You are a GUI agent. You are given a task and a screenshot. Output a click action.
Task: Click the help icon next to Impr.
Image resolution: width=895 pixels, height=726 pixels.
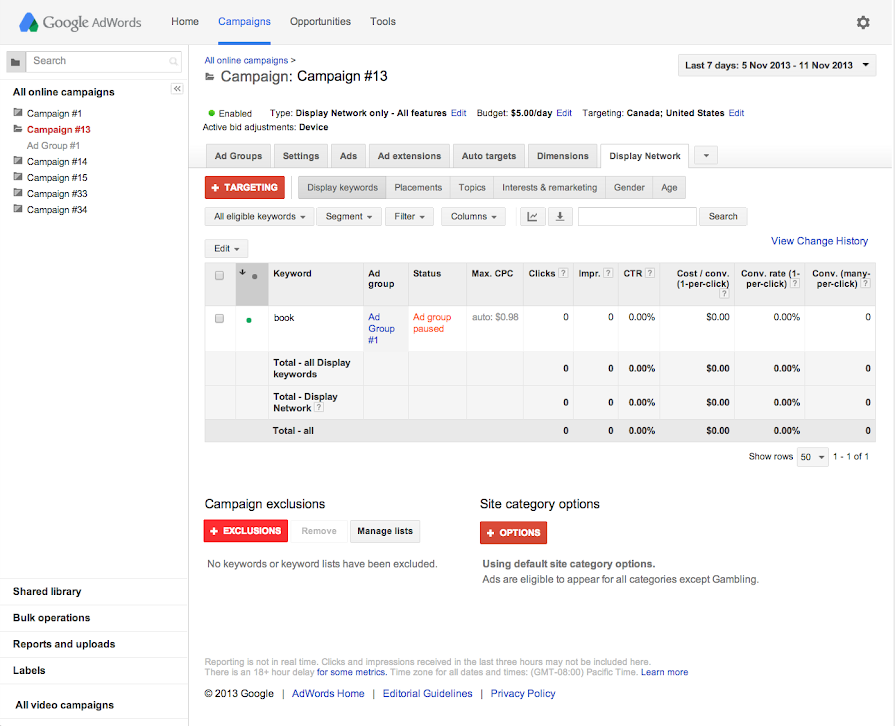click(609, 273)
